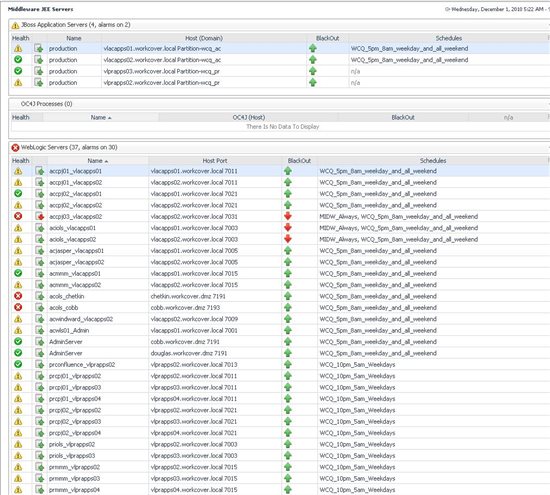The image size is (550, 495).
Task: Click green blackout arrow for acwindward_vlacapps02
Action: tap(288, 319)
